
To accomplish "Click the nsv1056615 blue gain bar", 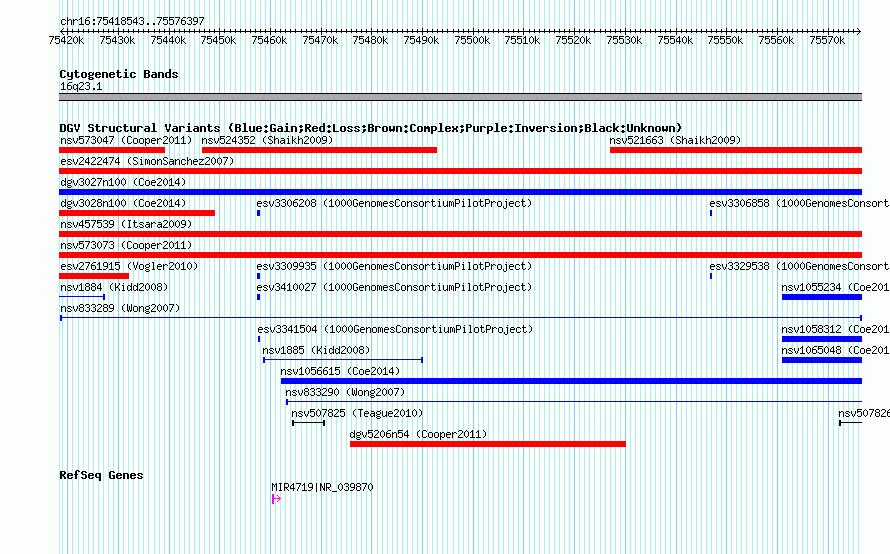I will point(571,381).
